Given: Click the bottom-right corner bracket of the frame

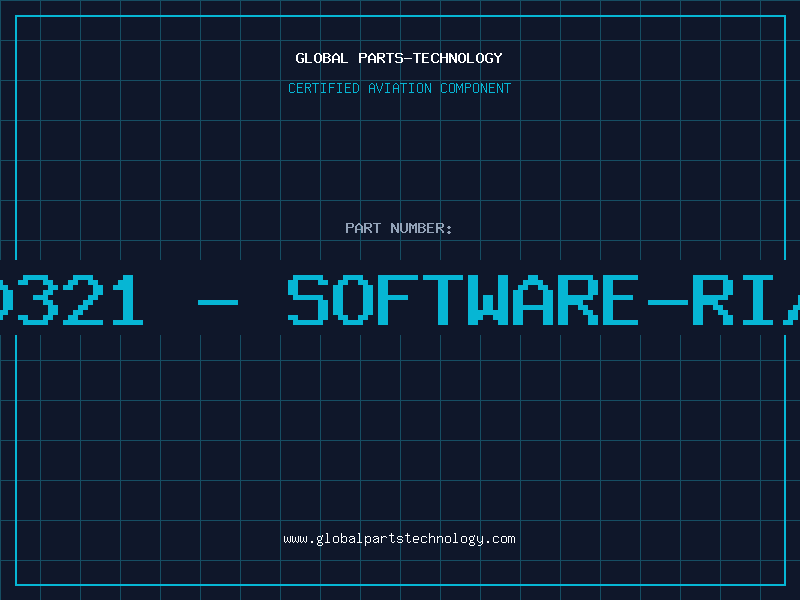Looking at the screenshot, I should (x=782, y=582).
